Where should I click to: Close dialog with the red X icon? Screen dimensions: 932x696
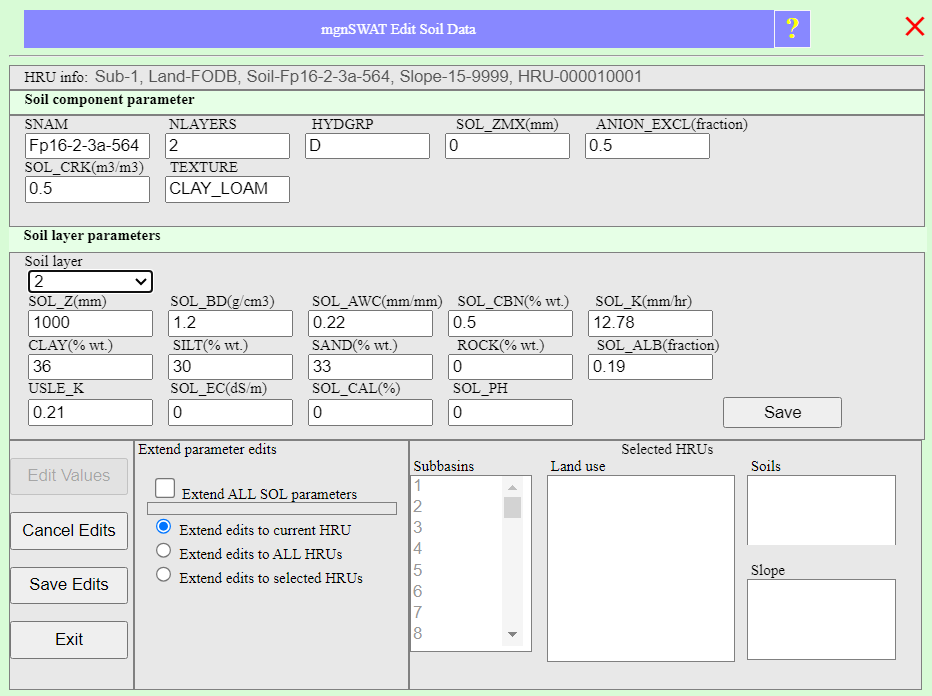coord(914,27)
